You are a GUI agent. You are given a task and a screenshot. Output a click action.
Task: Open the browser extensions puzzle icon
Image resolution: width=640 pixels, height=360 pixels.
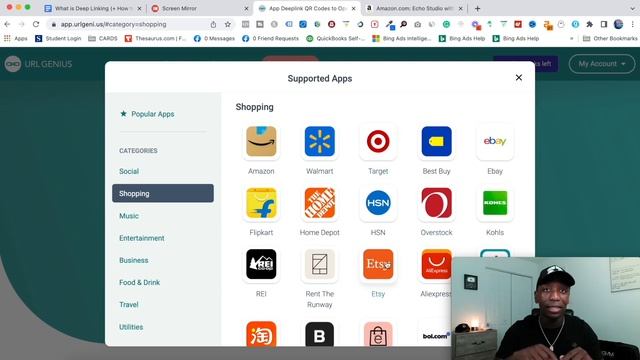click(589, 24)
